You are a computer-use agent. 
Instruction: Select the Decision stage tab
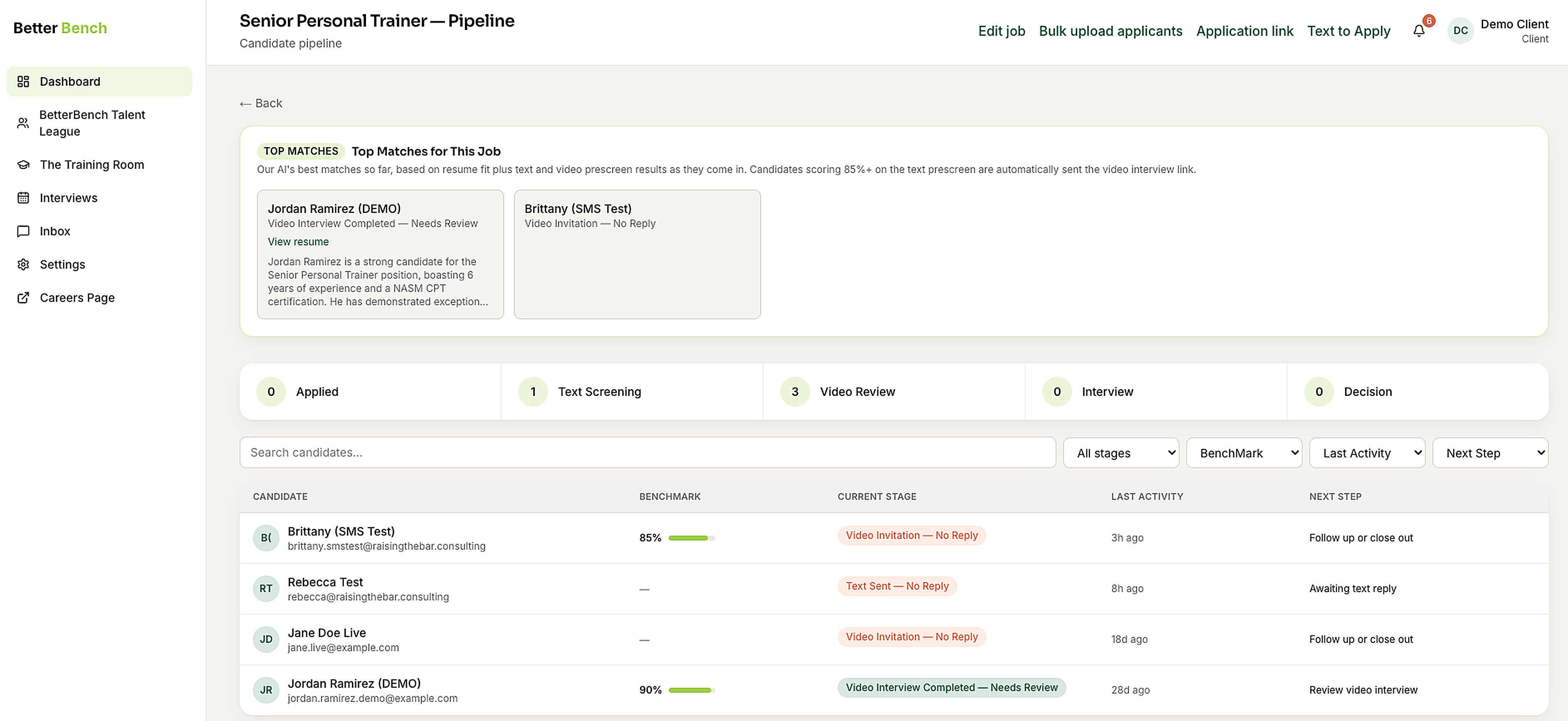(1418, 392)
